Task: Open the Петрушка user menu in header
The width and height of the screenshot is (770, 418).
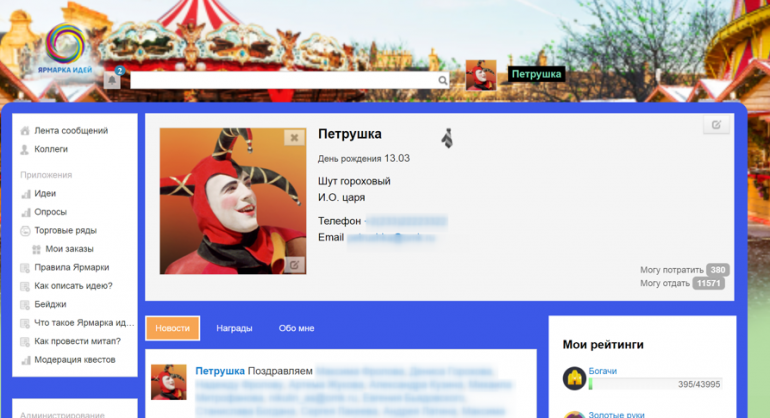Action: pyautogui.click(x=536, y=74)
